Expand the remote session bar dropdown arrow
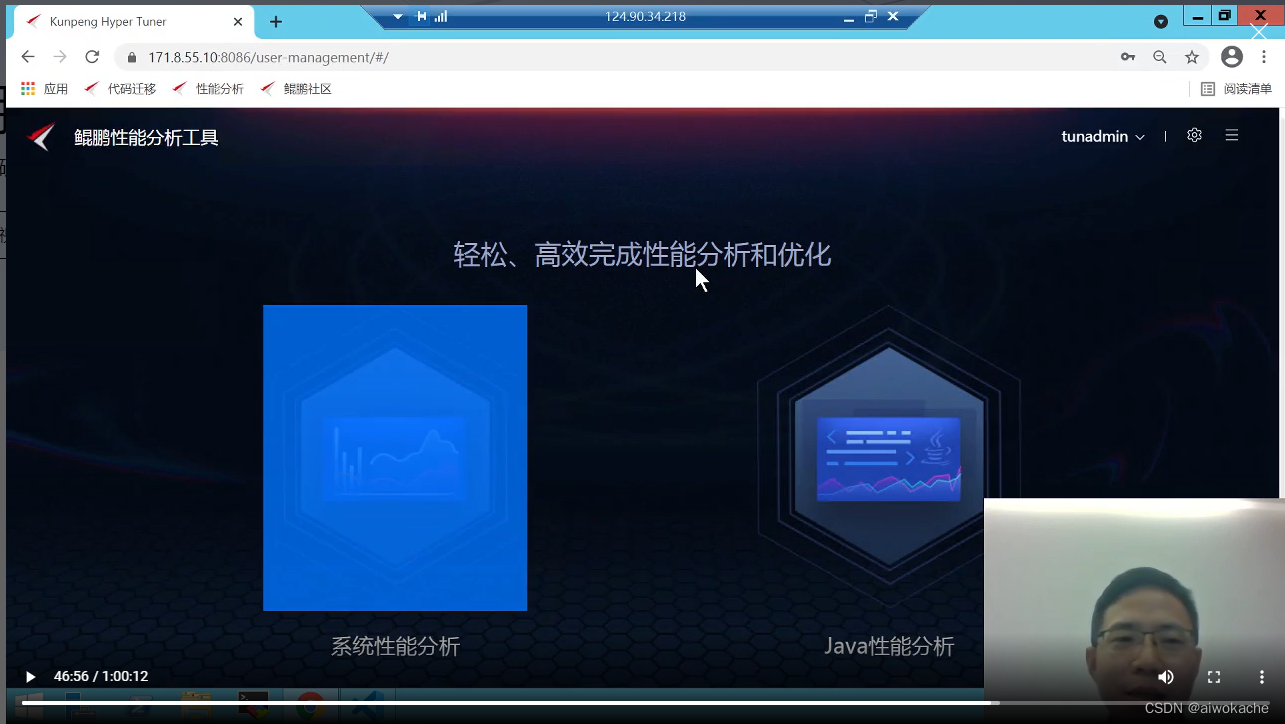Screen dimensions: 1285x724 398,17
